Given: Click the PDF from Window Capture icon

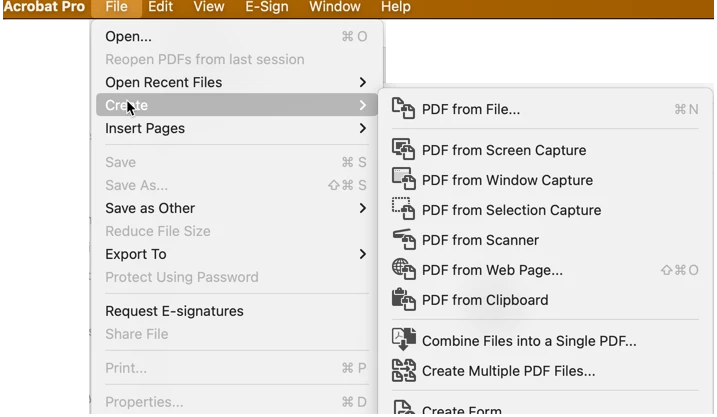Looking at the screenshot, I should 403,179.
